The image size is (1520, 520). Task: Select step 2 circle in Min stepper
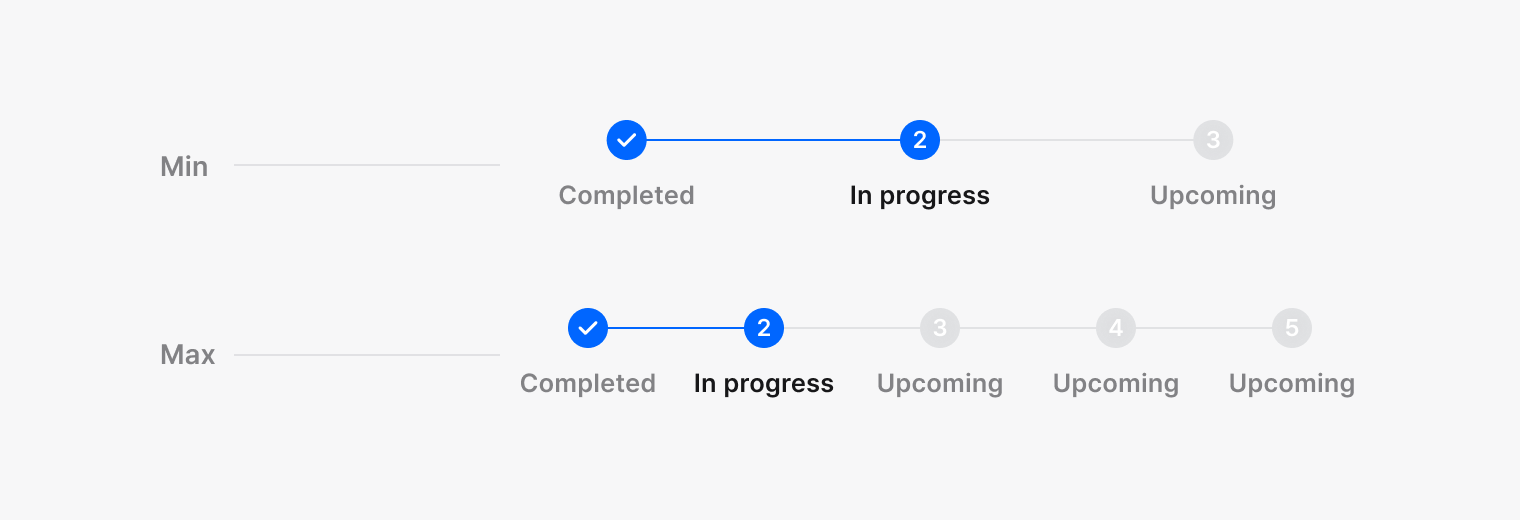pos(920,140)
